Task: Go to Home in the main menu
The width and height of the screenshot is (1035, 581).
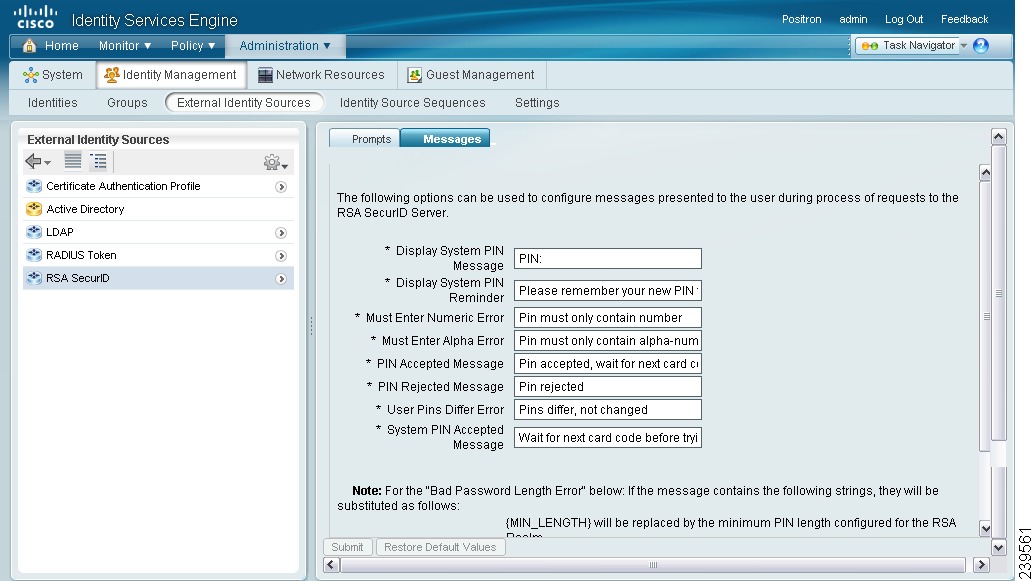Action: pyautogui.click(x=61, y=46)
